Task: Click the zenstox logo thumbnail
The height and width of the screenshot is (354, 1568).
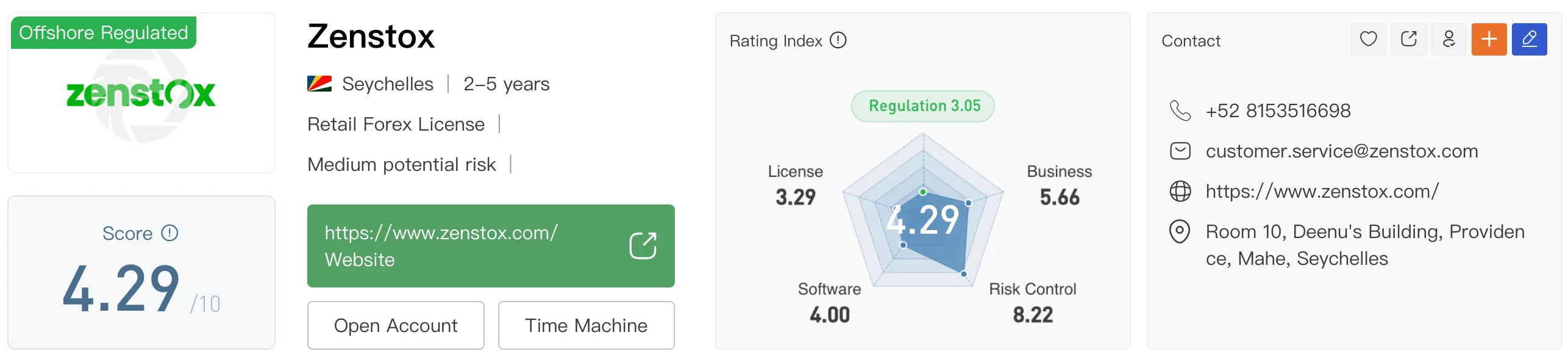Action: point(141,94)
